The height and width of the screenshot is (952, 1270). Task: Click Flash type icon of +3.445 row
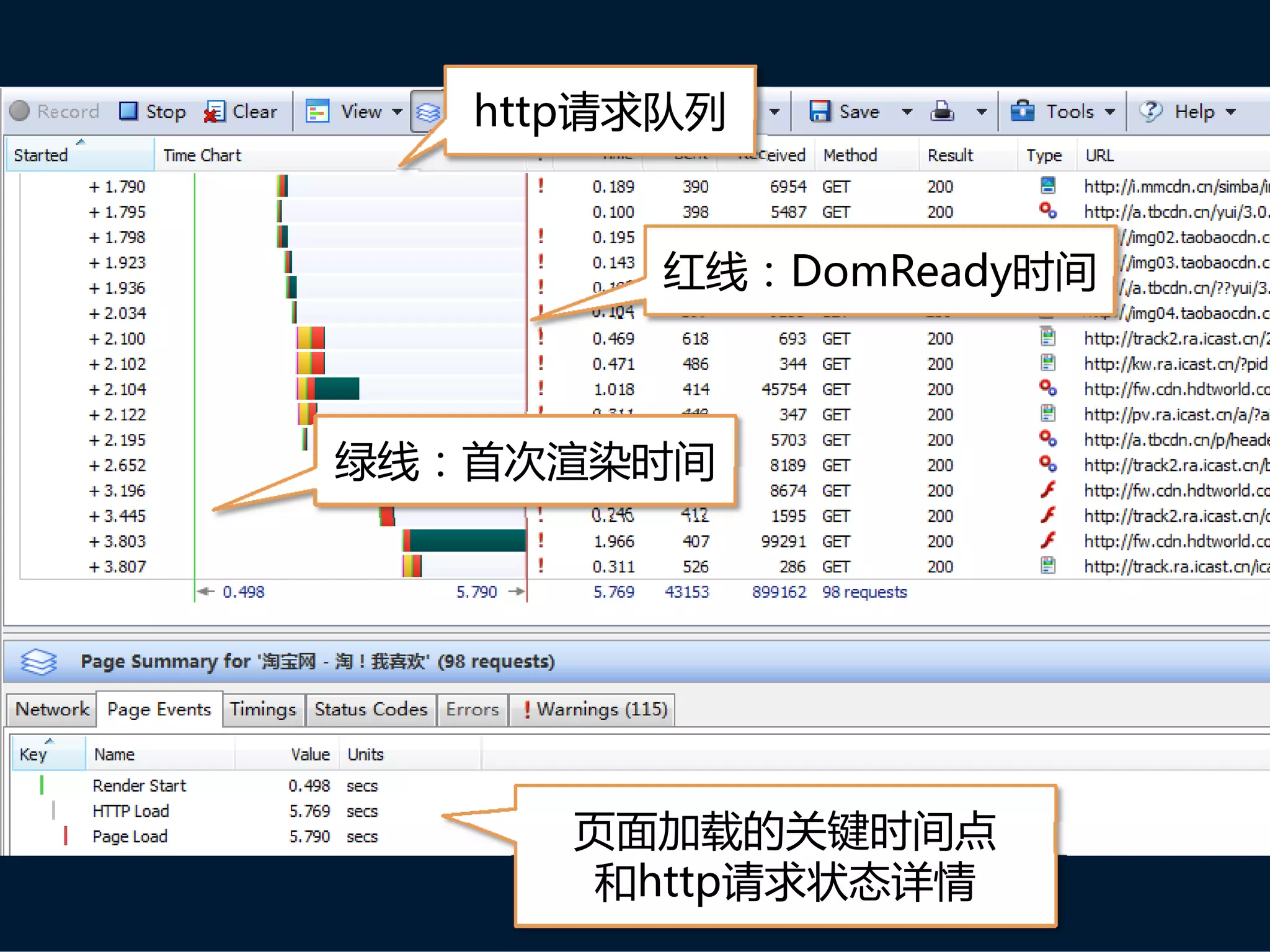point(1047,515)
